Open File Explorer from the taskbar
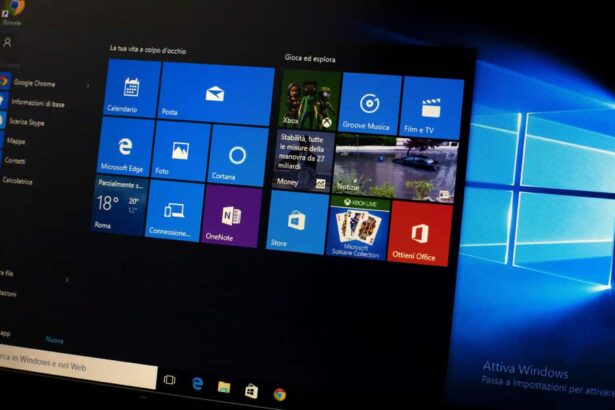 coord(224,387)
